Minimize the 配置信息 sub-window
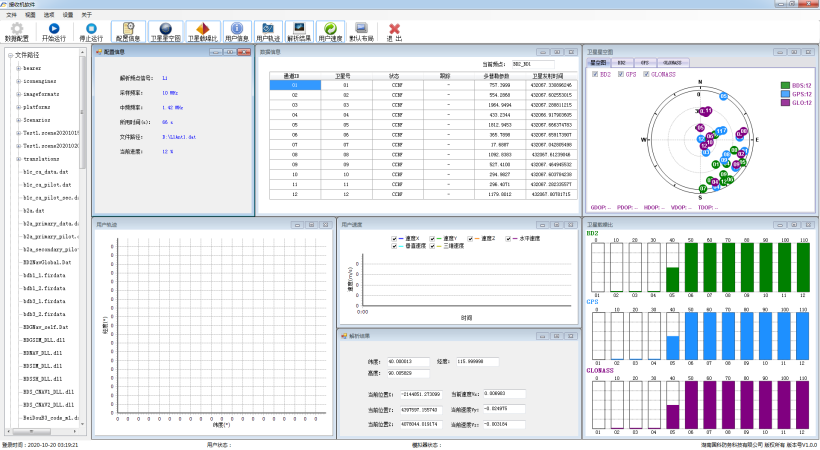The width and height of the screenshot is (820, 450). pos(215,52)
